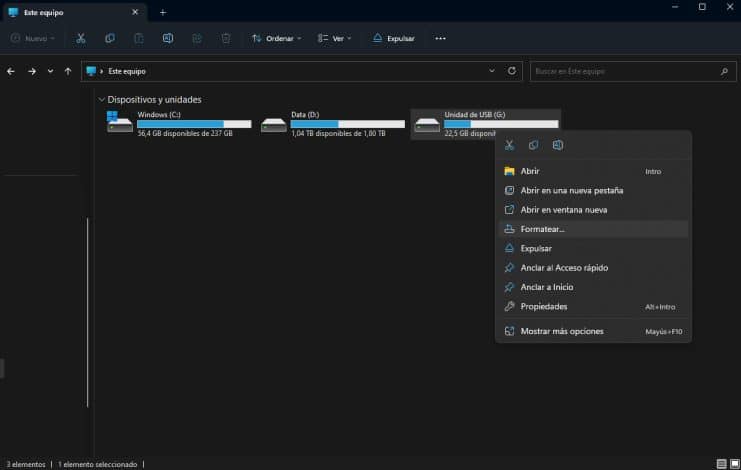The width and height of the screenshot is (741, 470).
Task: Switch to details view in status bar
Action: point(720,464)
